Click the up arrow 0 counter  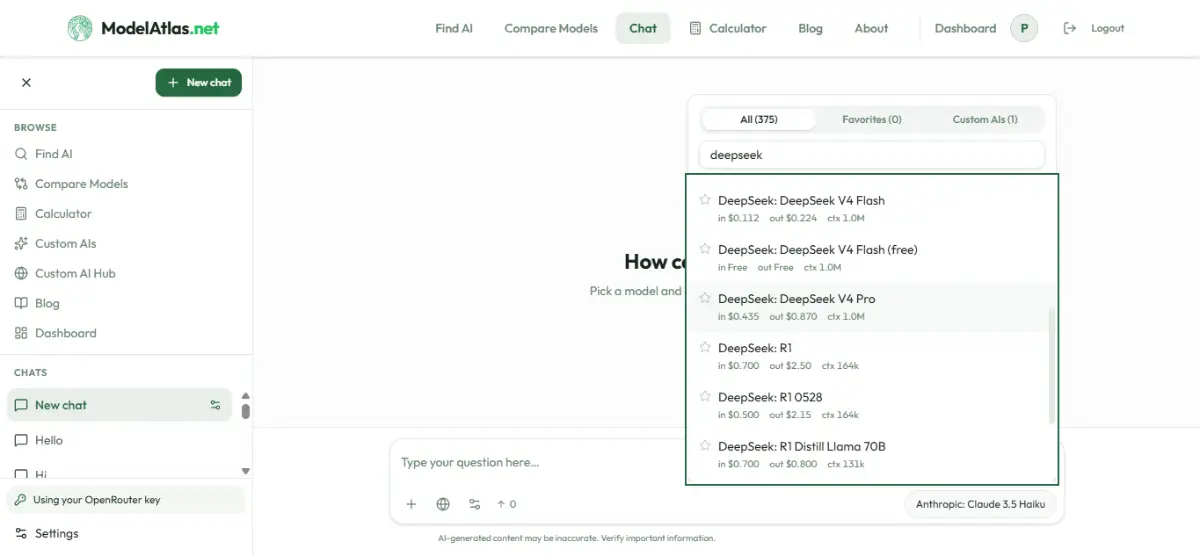[507, 504]
